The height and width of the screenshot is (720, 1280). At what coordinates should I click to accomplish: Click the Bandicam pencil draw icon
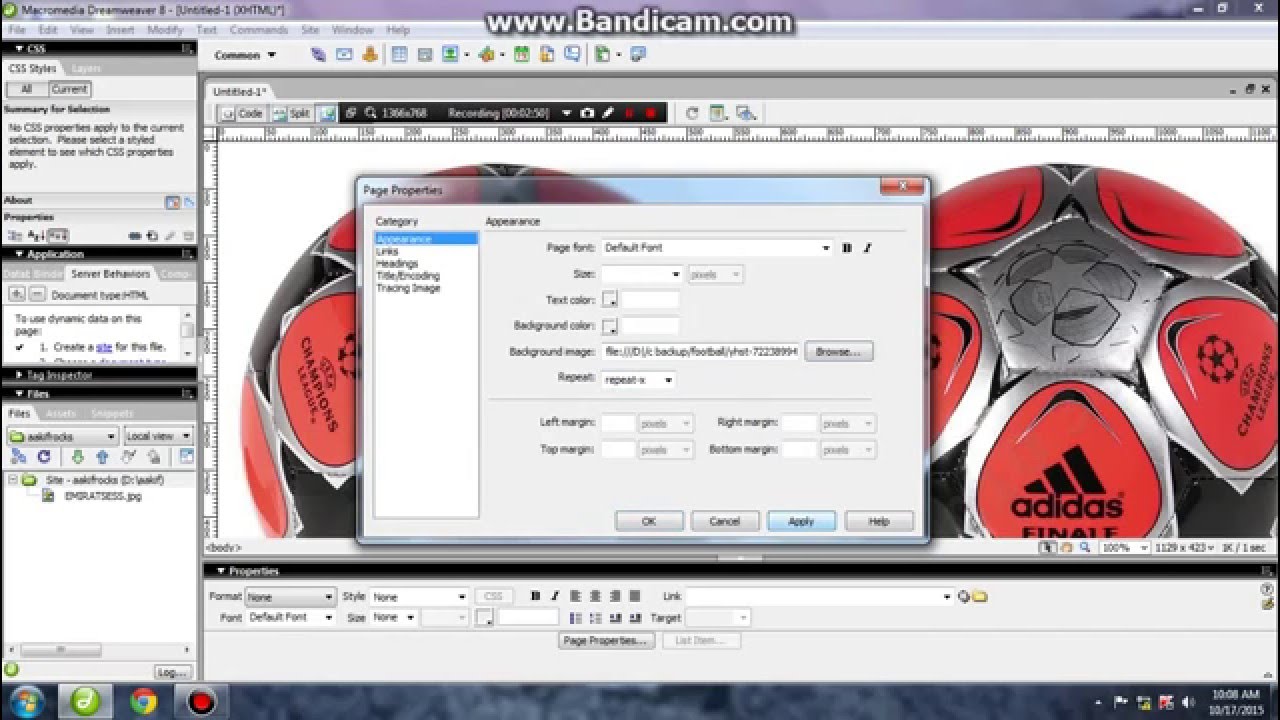tap(606, 113)
